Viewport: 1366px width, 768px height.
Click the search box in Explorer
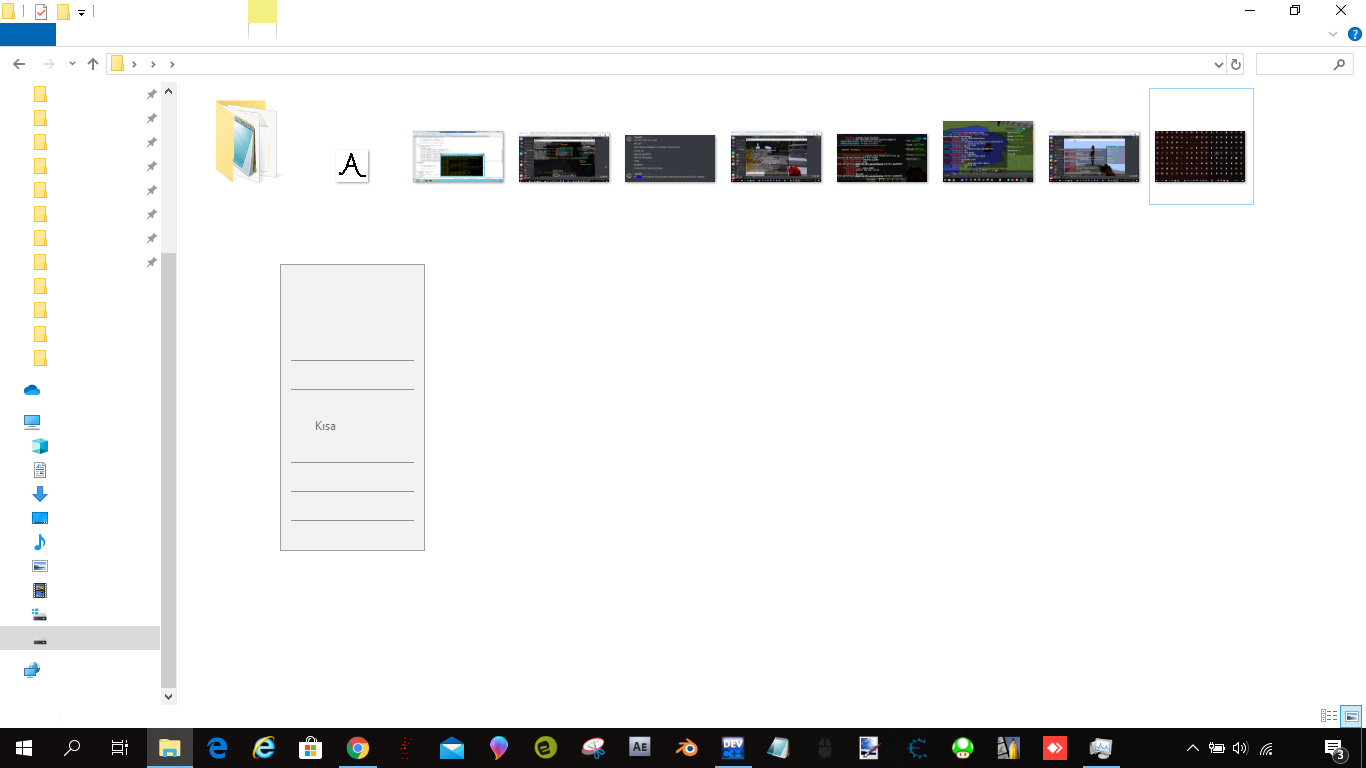(1304, 64)
